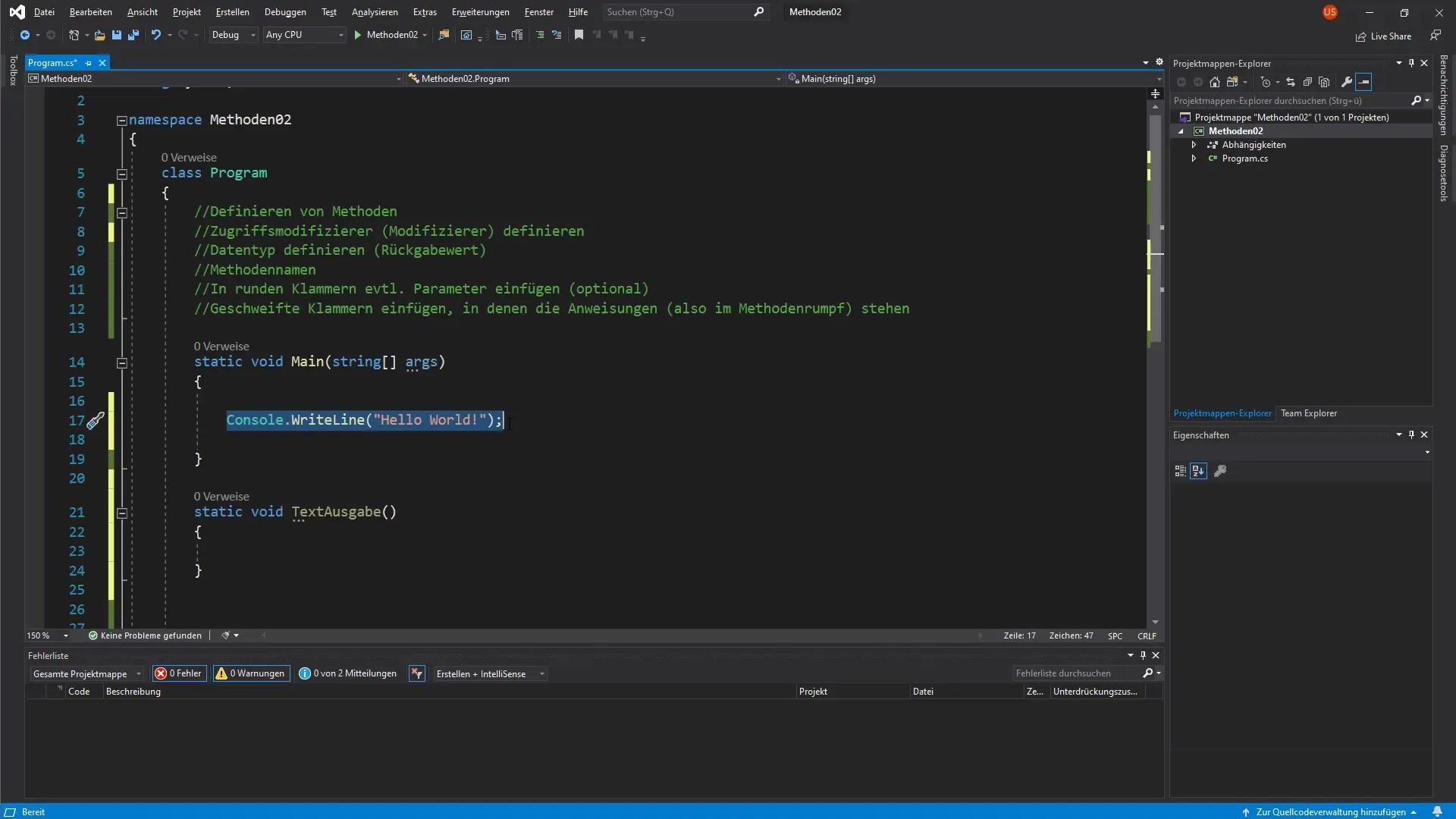The height and width of the screenshot is (819, 1456).
Task: Open the Live Share button
Action: [x=1384, y=36]
